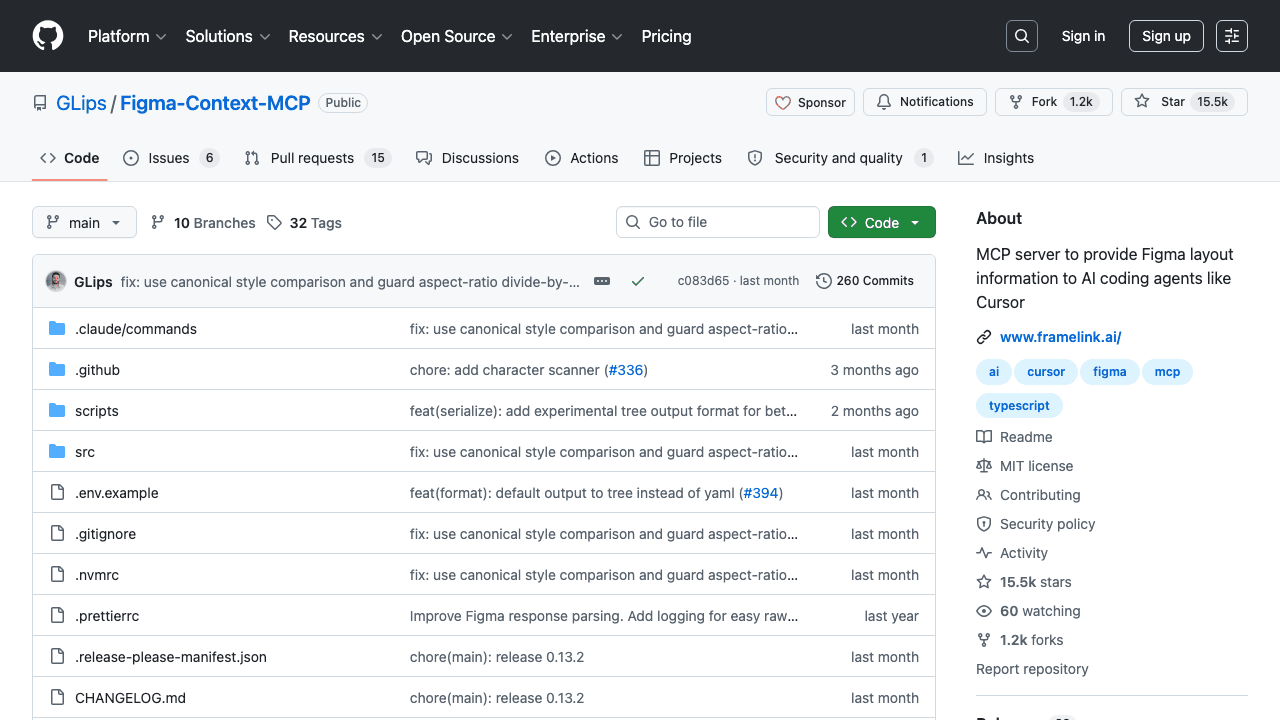1280x720 pixels.
Task: Expand the Enterprise menu
Action: coord(577,36)
